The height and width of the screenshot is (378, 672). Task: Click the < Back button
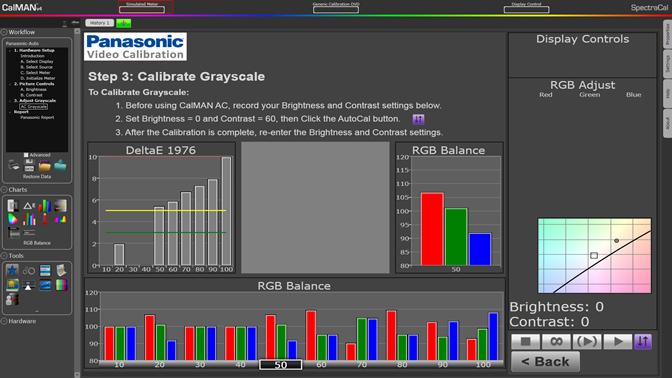pos(546,362)
